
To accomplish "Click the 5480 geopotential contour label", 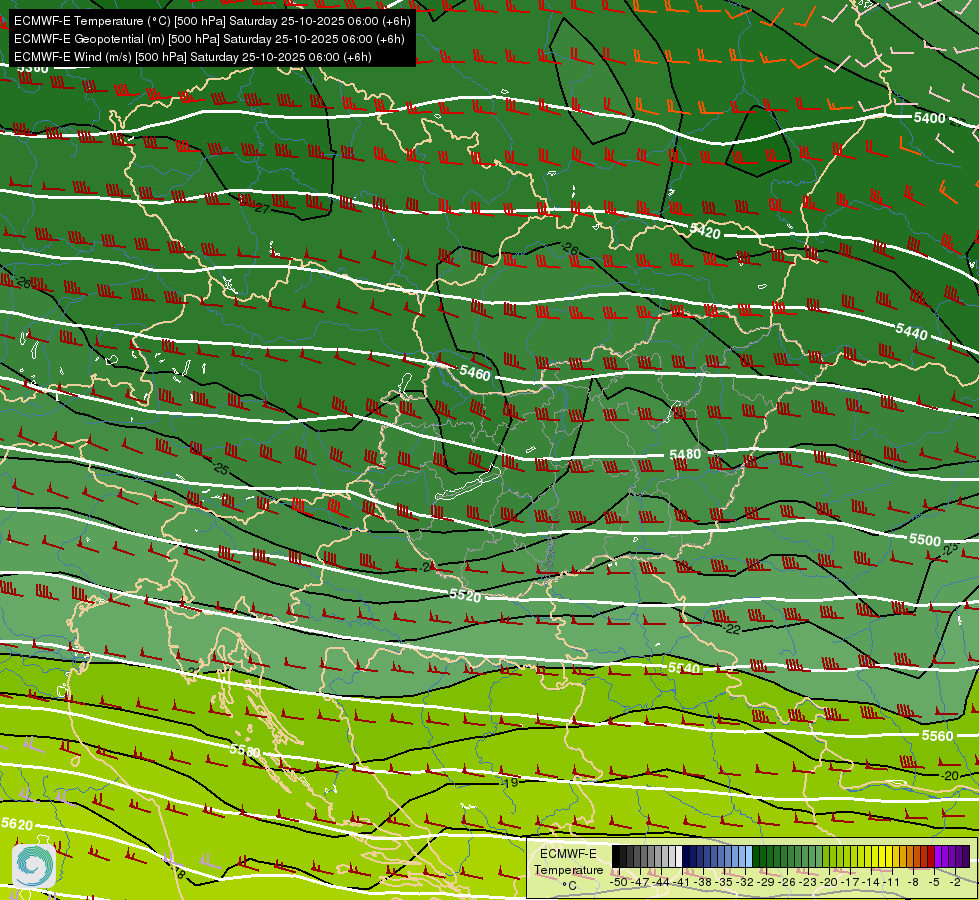I will 685,454.
